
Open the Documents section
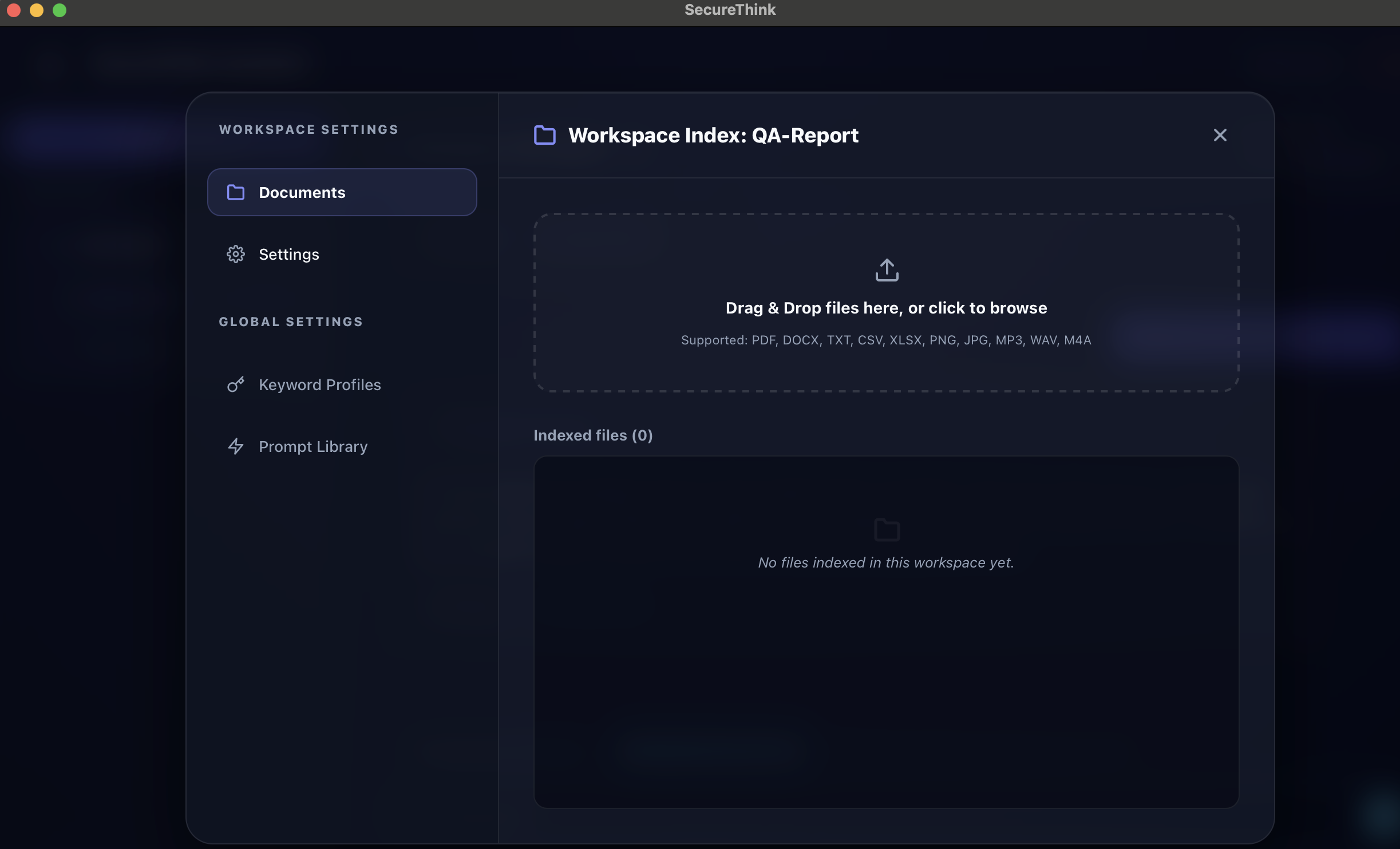[342, 192]
